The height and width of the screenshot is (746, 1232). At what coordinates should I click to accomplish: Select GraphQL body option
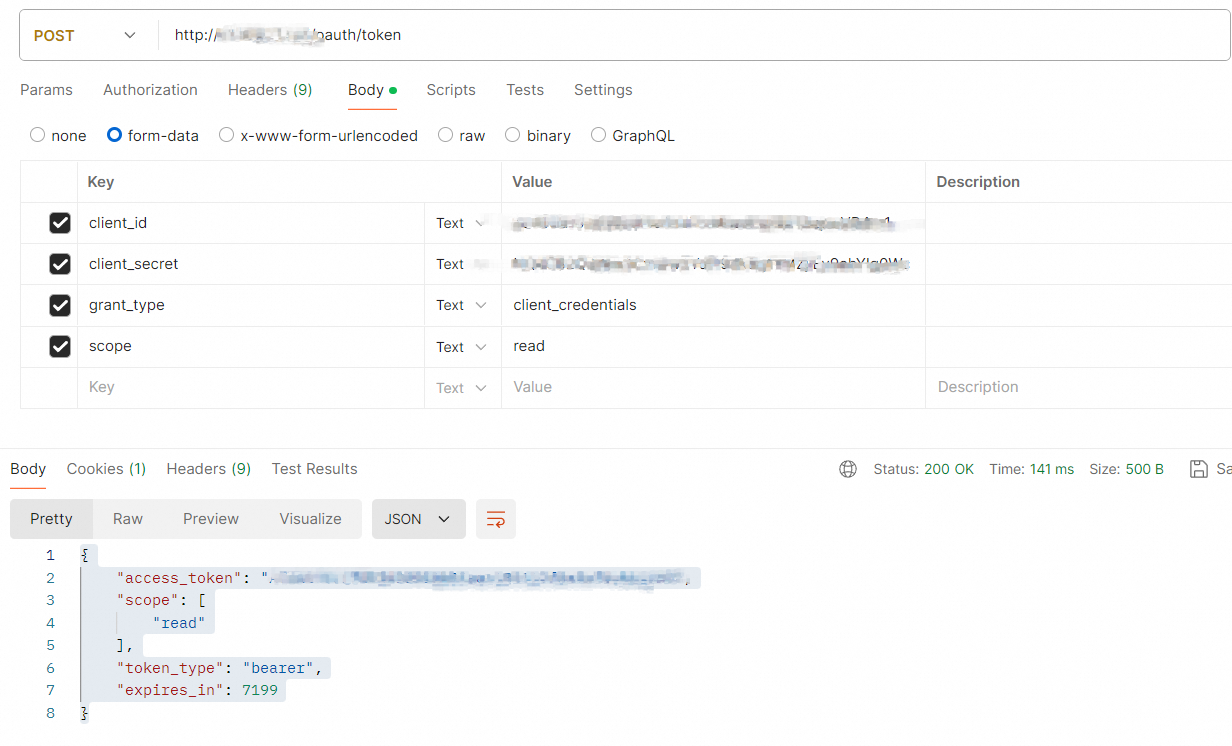click(599, 135)
